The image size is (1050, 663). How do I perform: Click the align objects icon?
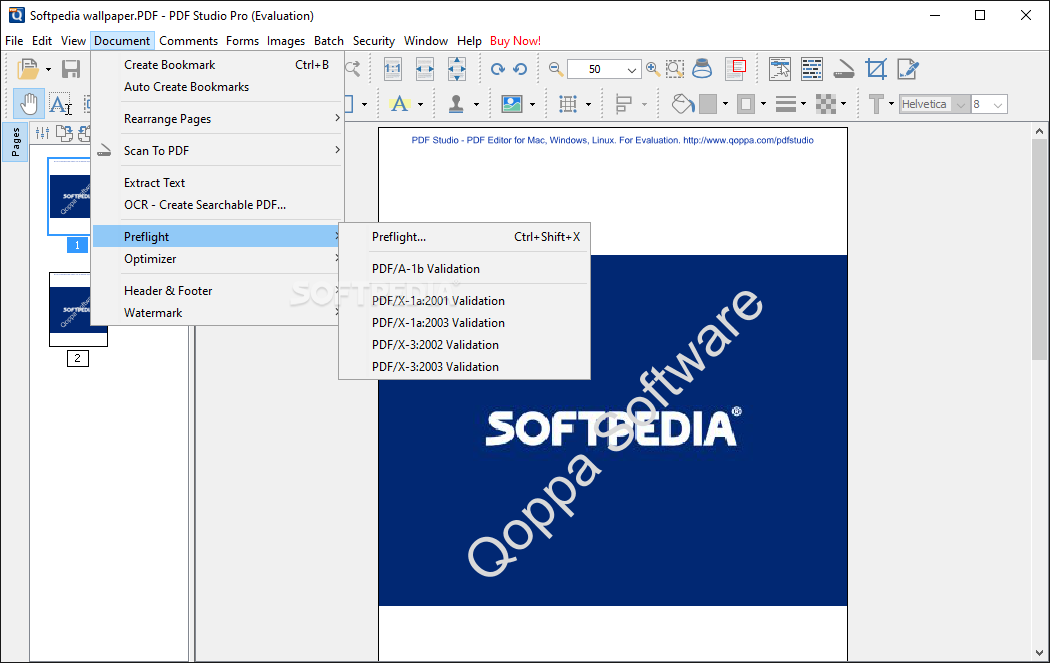623,104
